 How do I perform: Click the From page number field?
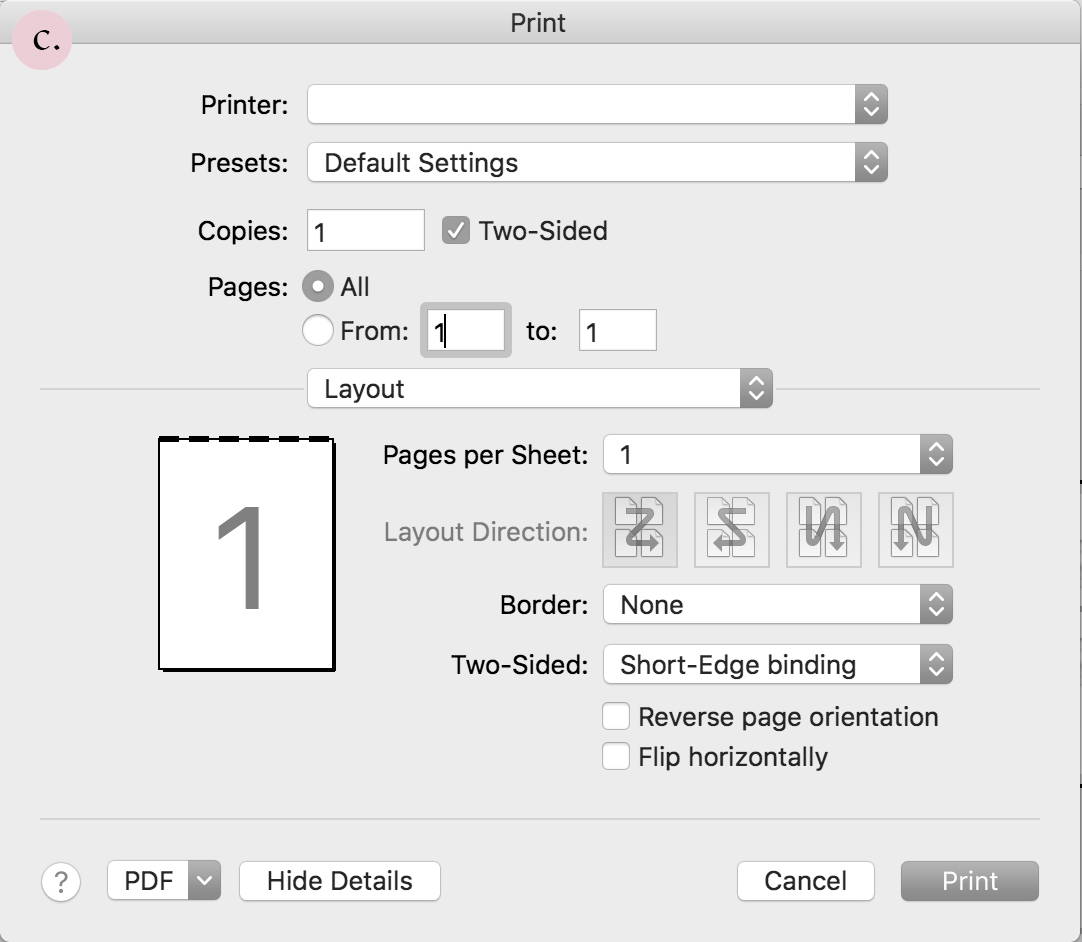pyautogui.click(x=466, y=331)
